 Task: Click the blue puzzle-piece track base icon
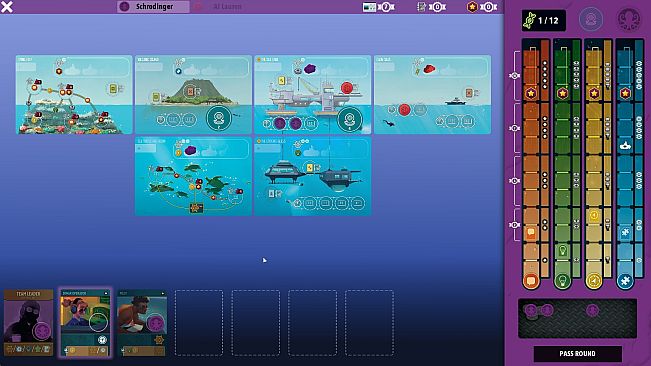625,281
